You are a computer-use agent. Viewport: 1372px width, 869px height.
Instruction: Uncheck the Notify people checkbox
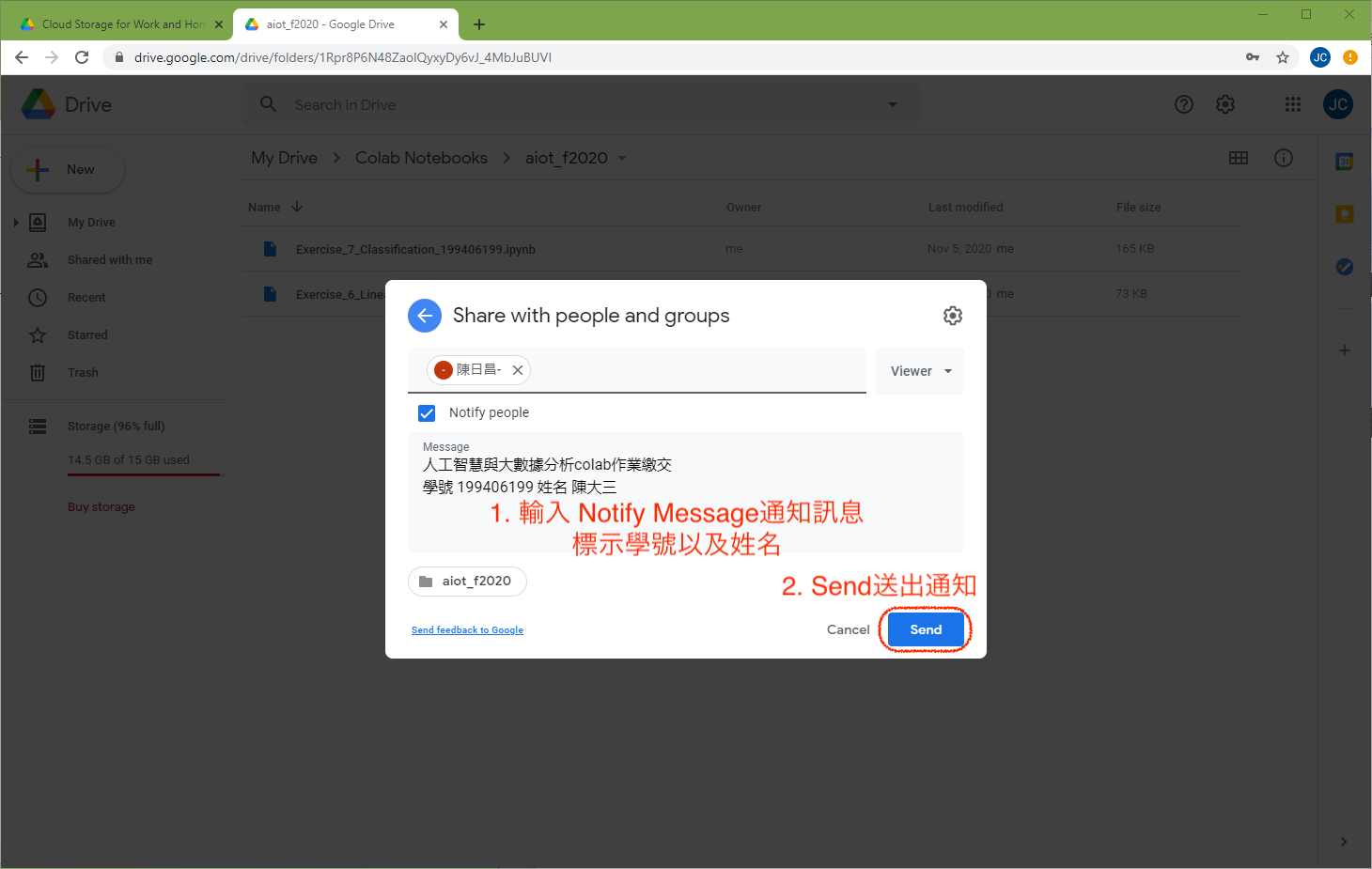point(427,413)
